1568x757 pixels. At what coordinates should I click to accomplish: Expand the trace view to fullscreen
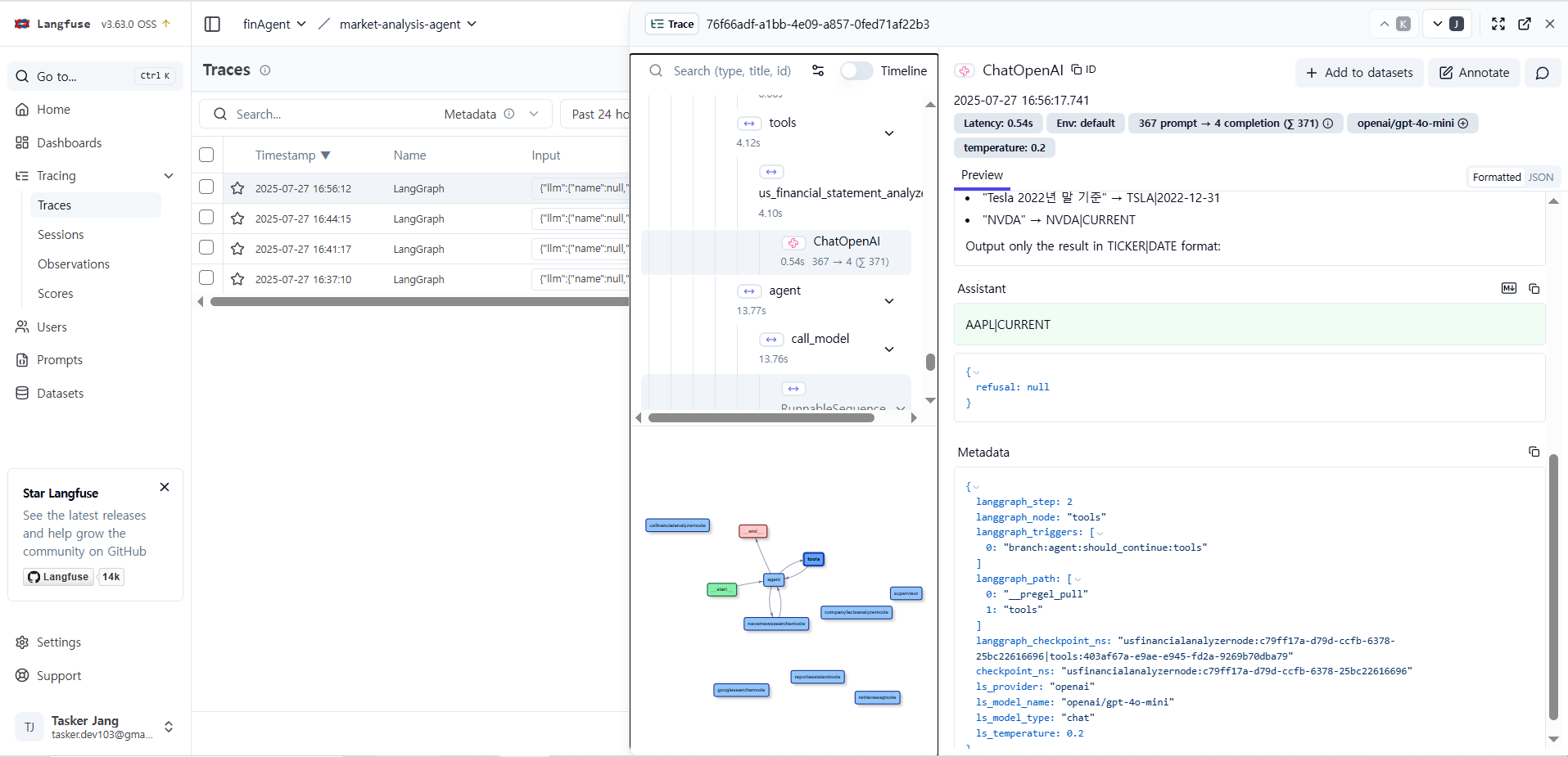[x=1498, y=24]
